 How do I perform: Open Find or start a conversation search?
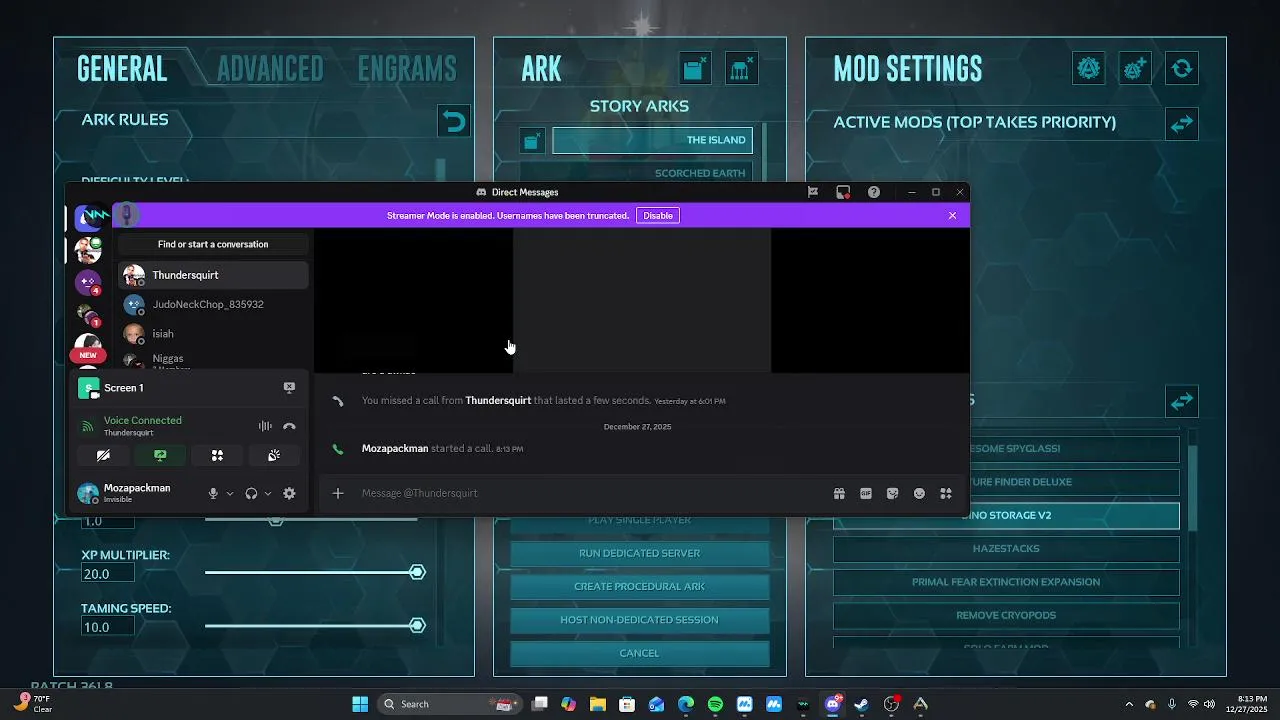(213, 244)
